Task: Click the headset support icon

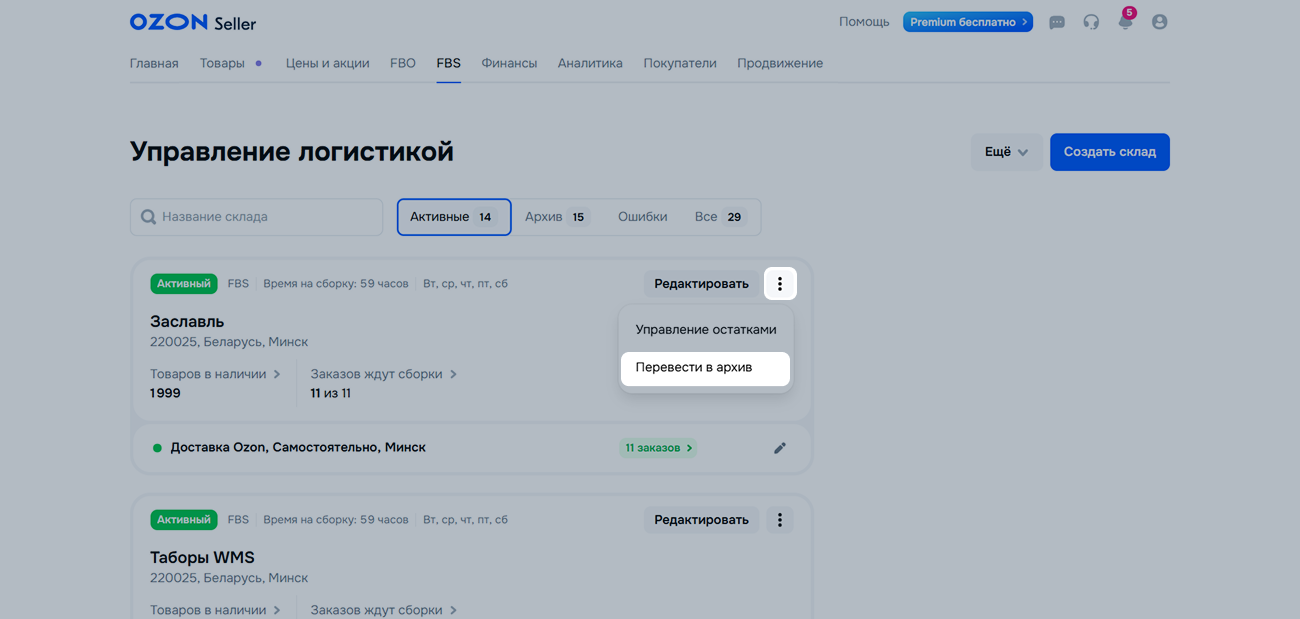Action: 1091,22
